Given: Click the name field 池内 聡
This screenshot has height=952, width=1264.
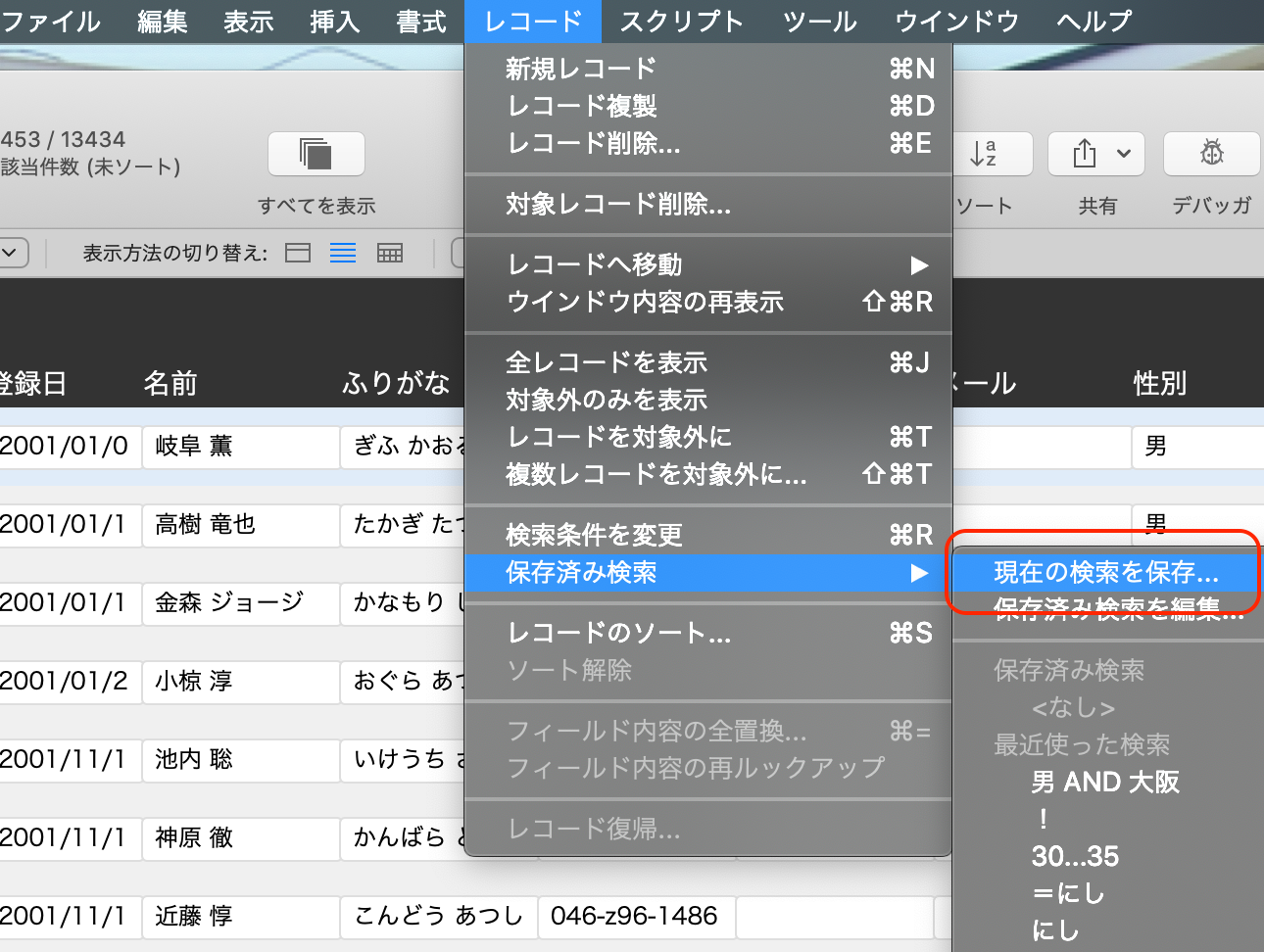Looking at the screenshot, I should pyautogui.click(x=241, y=760).
